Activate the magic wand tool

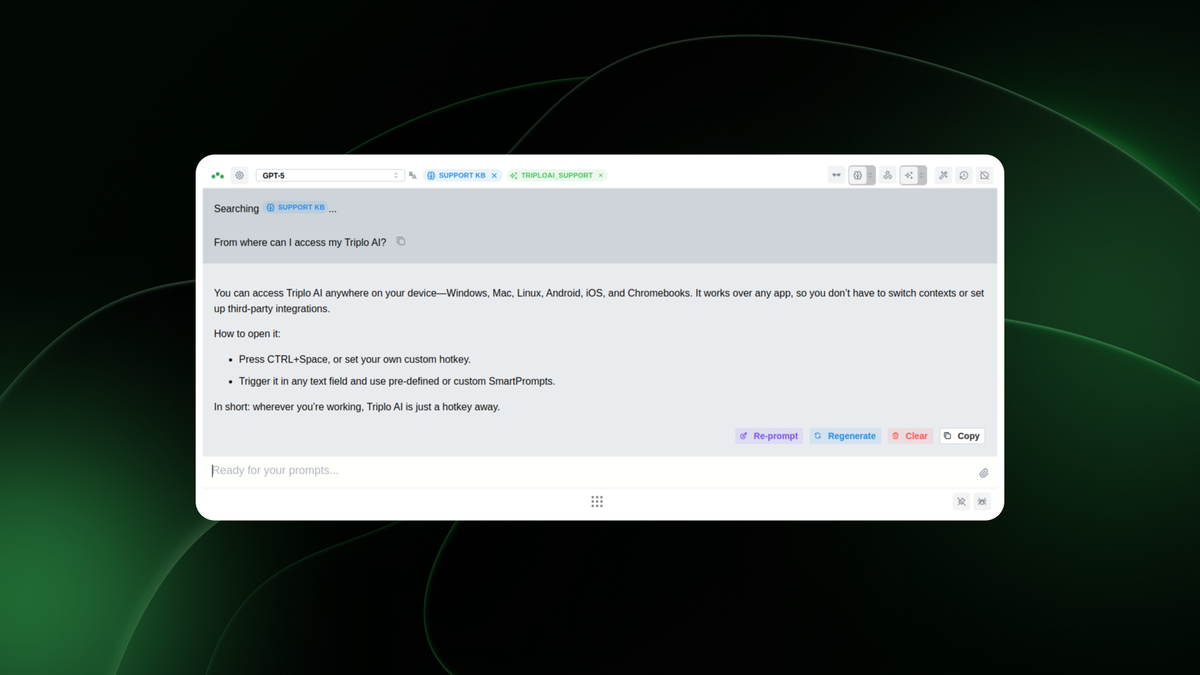click(x=943, y=175)
